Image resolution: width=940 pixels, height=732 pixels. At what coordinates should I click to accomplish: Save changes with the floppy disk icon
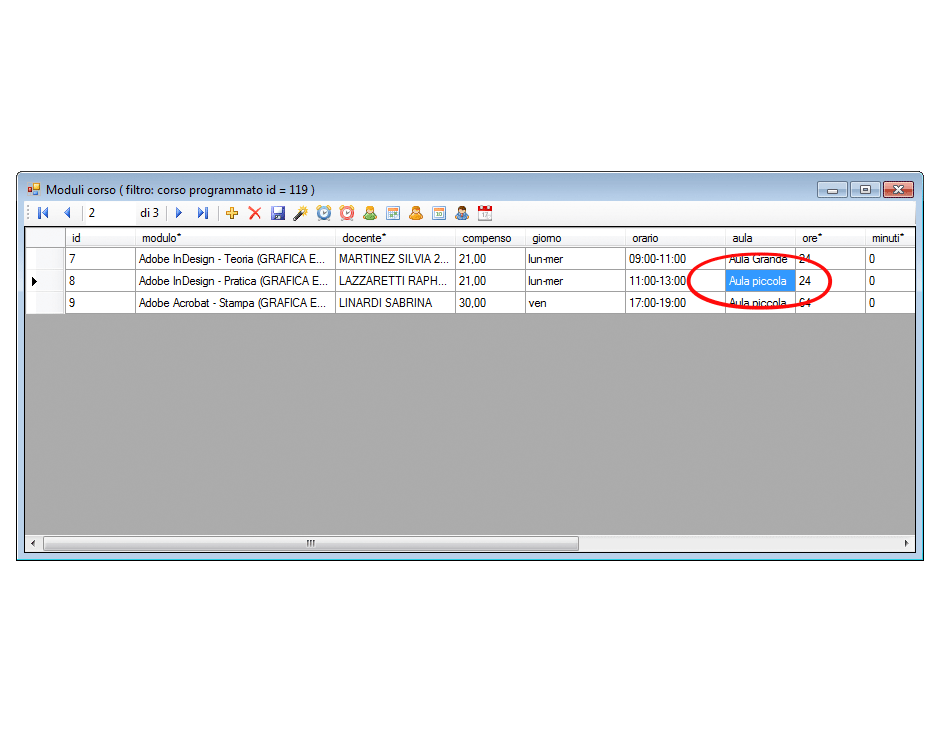278,213
